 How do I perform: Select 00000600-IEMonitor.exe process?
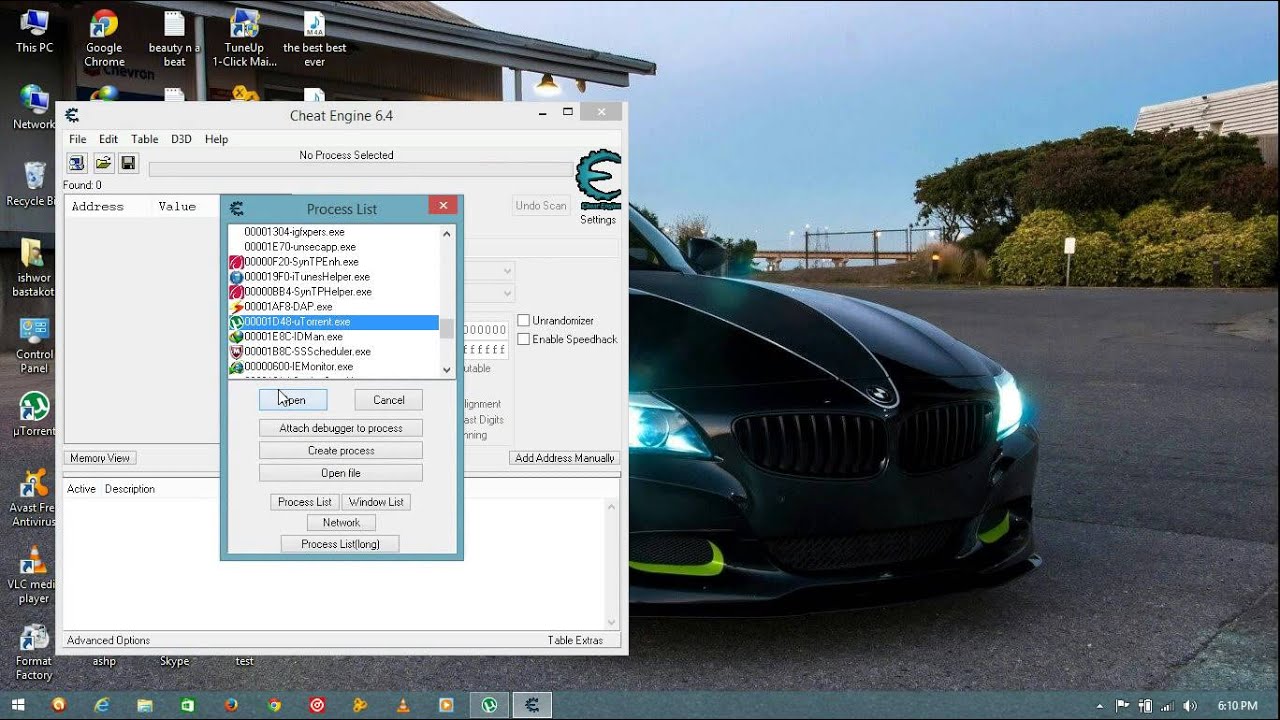(334, 367)
